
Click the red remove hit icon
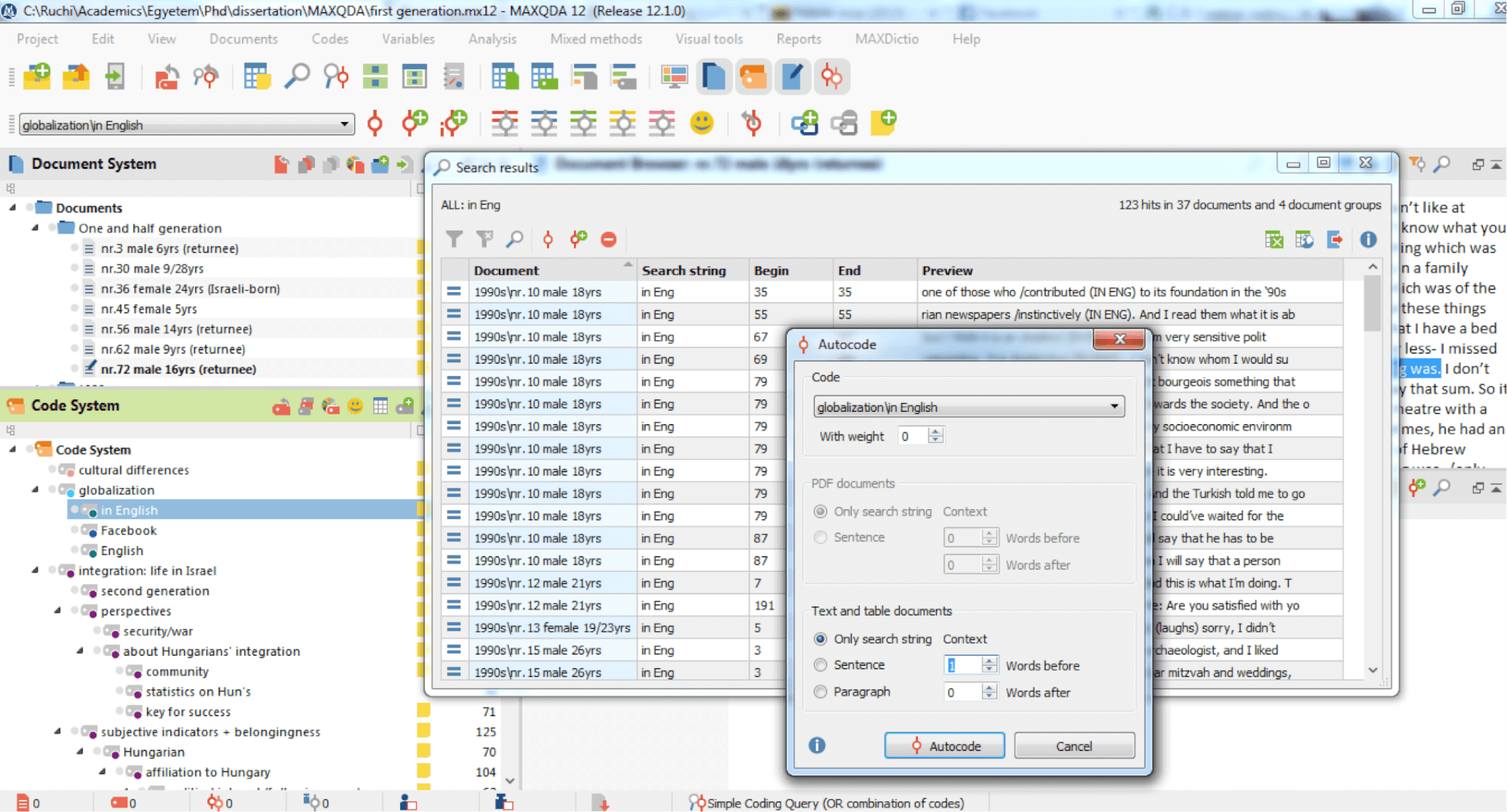(609, 240)
